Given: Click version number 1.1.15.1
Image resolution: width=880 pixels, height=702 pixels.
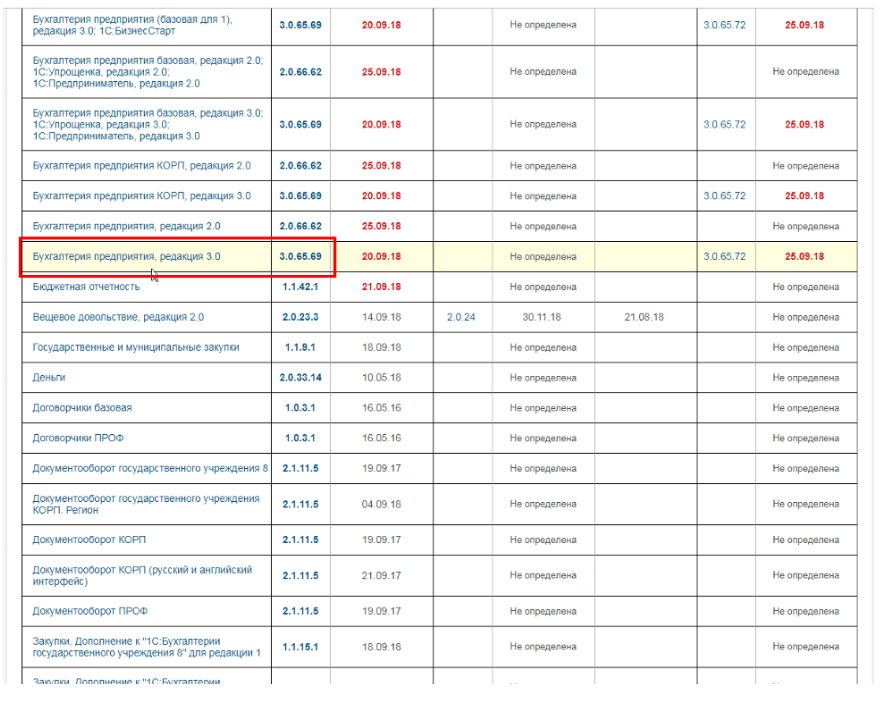Looking at the screenshot, I should (301, 647).
